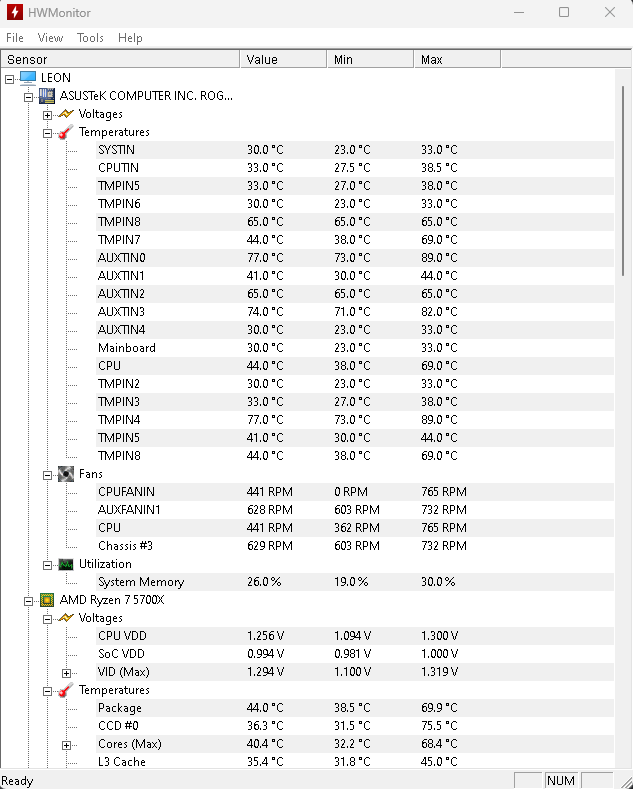The image size is (633, 789).
Task: Select the AUXTIN3 sensor row
Action: pos(355,311)
